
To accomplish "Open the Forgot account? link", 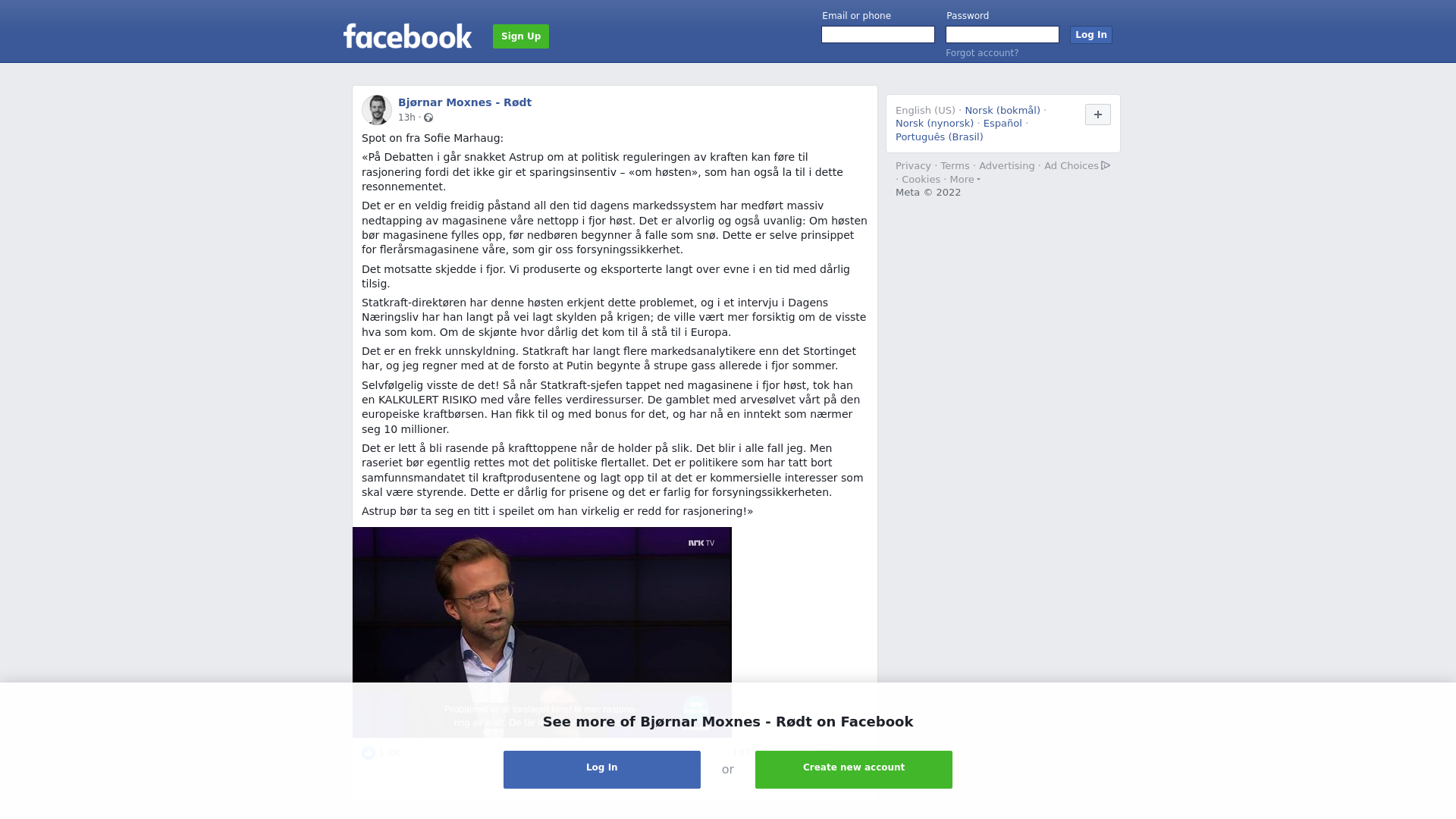I will pyautogui.click(x=982, y=53).
